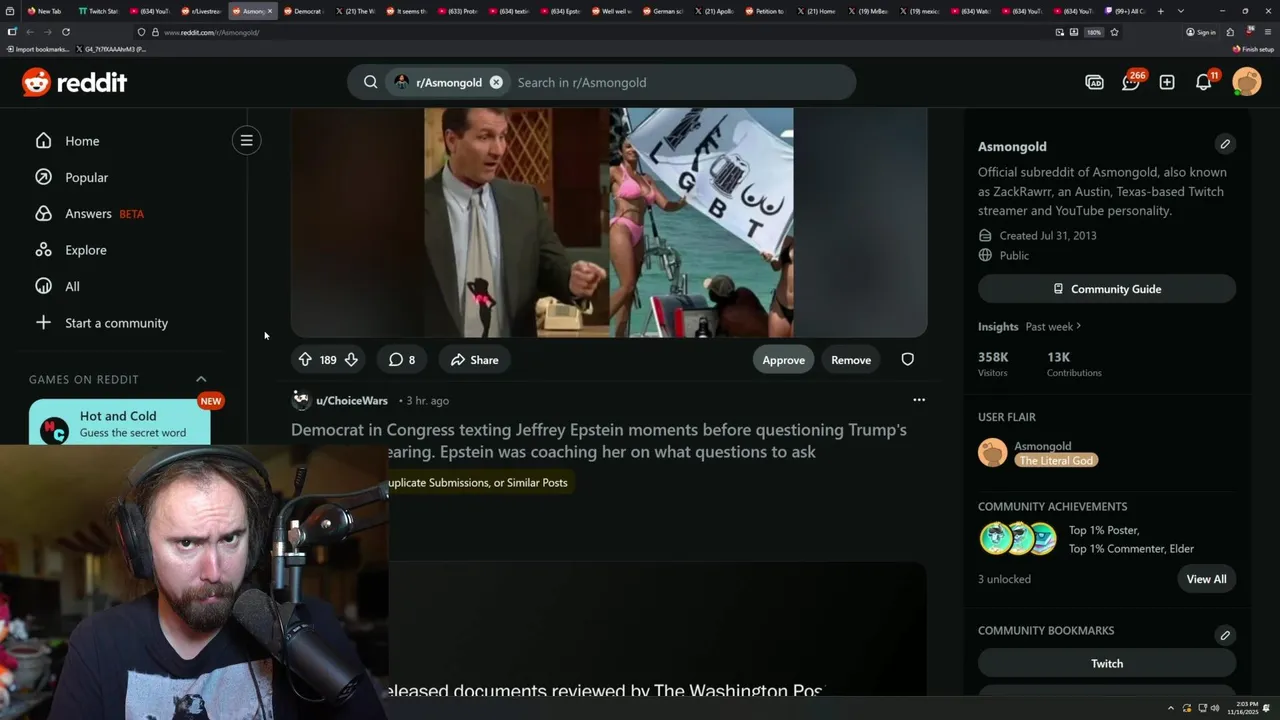Image resolution: width=1280 pixels, height=720 pixels.
Task: Open the Hot and Cold game card
Action: [x=120, y=424]
